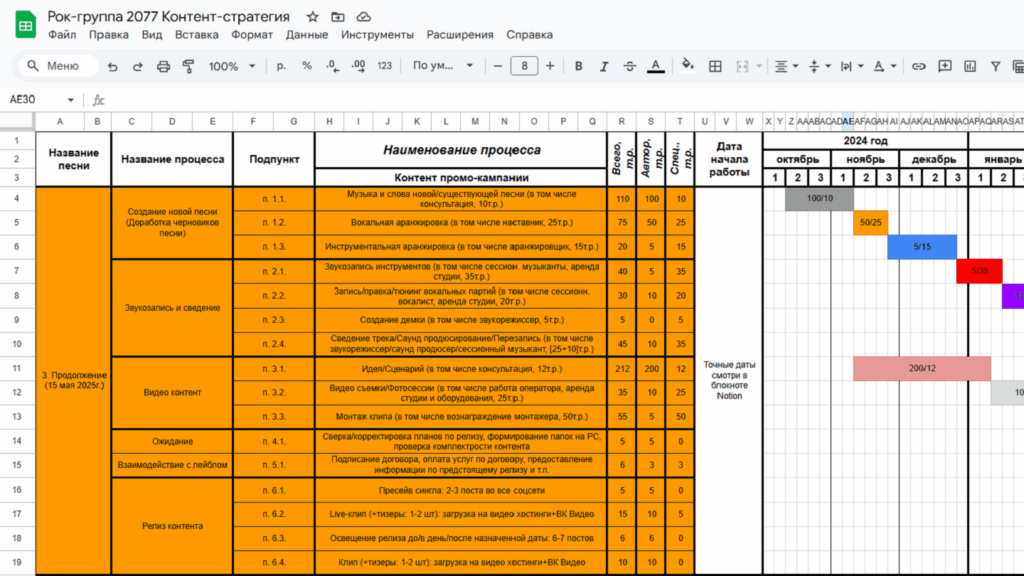Open the Google Sheets home icon
1024x576 pixels.
point(25,25)
